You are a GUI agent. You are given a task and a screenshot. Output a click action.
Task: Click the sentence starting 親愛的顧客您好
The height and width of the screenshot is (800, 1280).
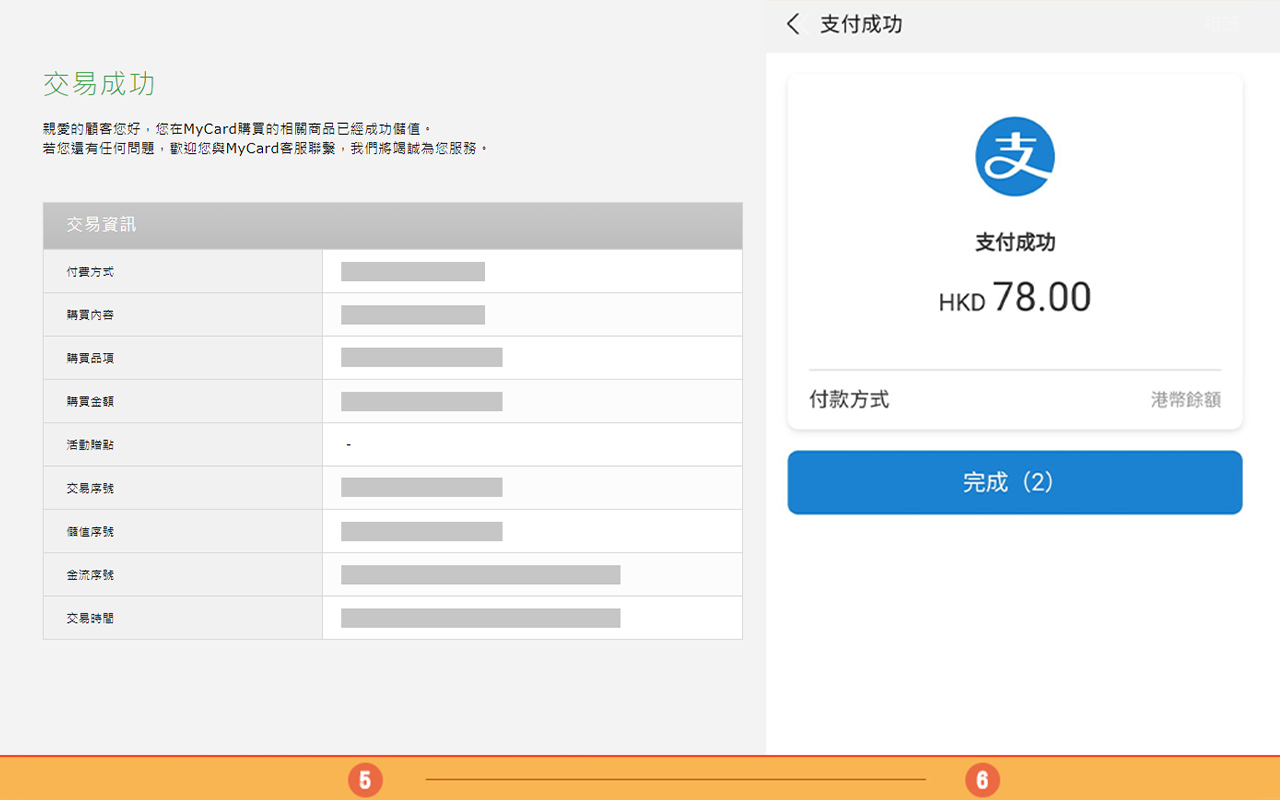(237, 129)
